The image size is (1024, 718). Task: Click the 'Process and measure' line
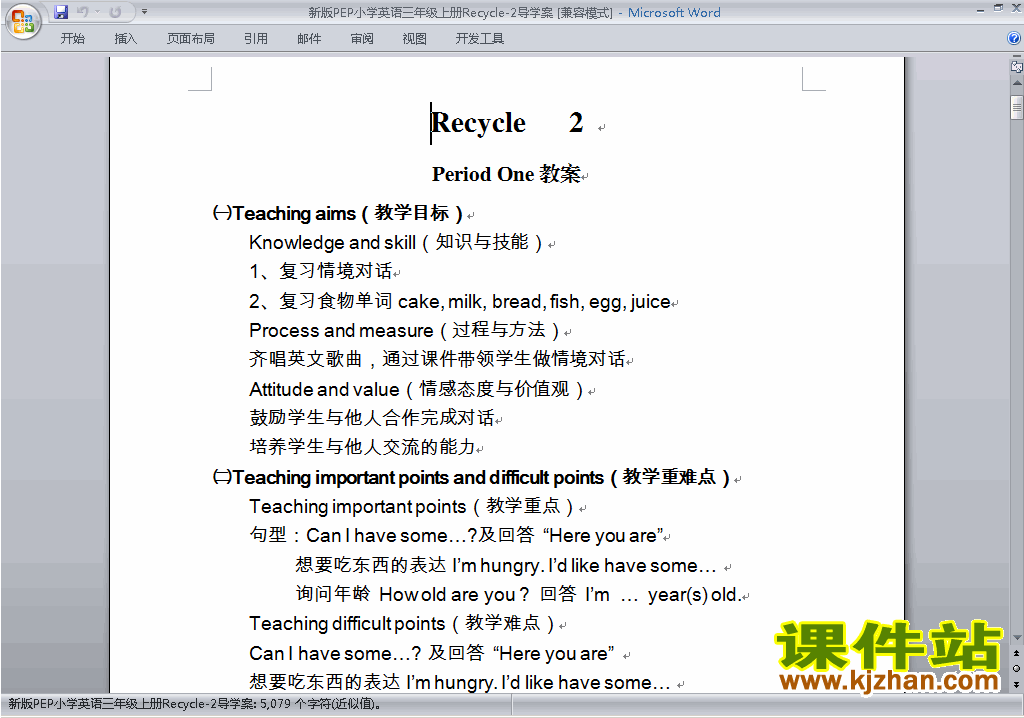(404, 330)
